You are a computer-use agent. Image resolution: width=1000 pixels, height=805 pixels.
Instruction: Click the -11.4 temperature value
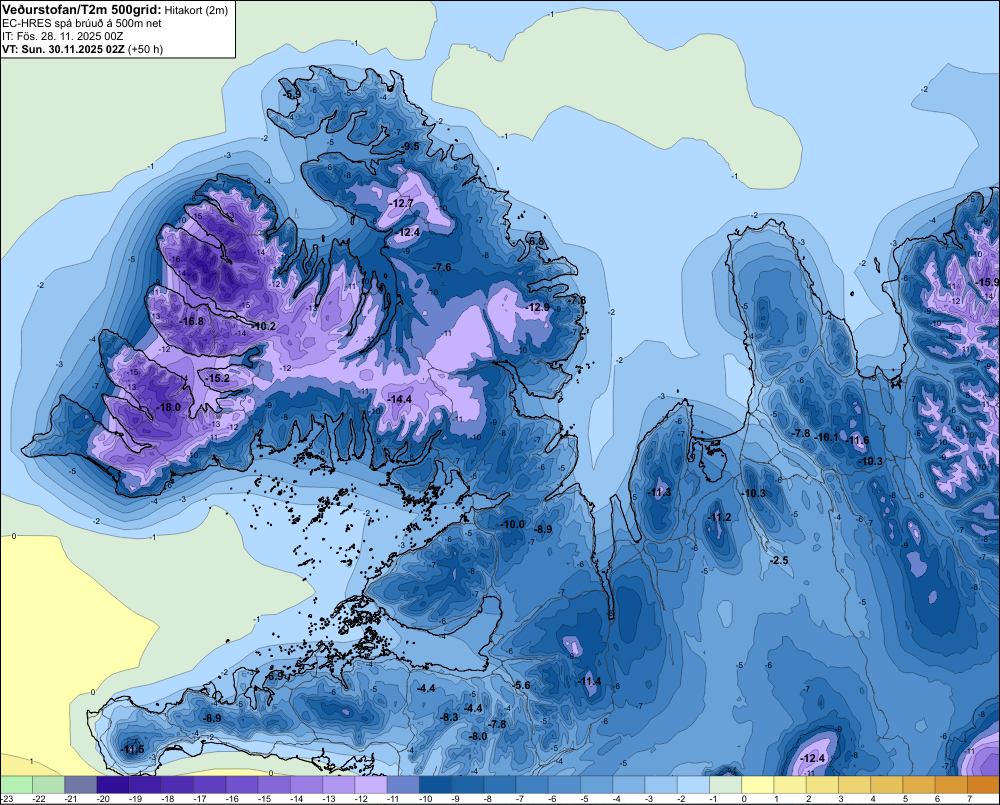tap(589, 682)
